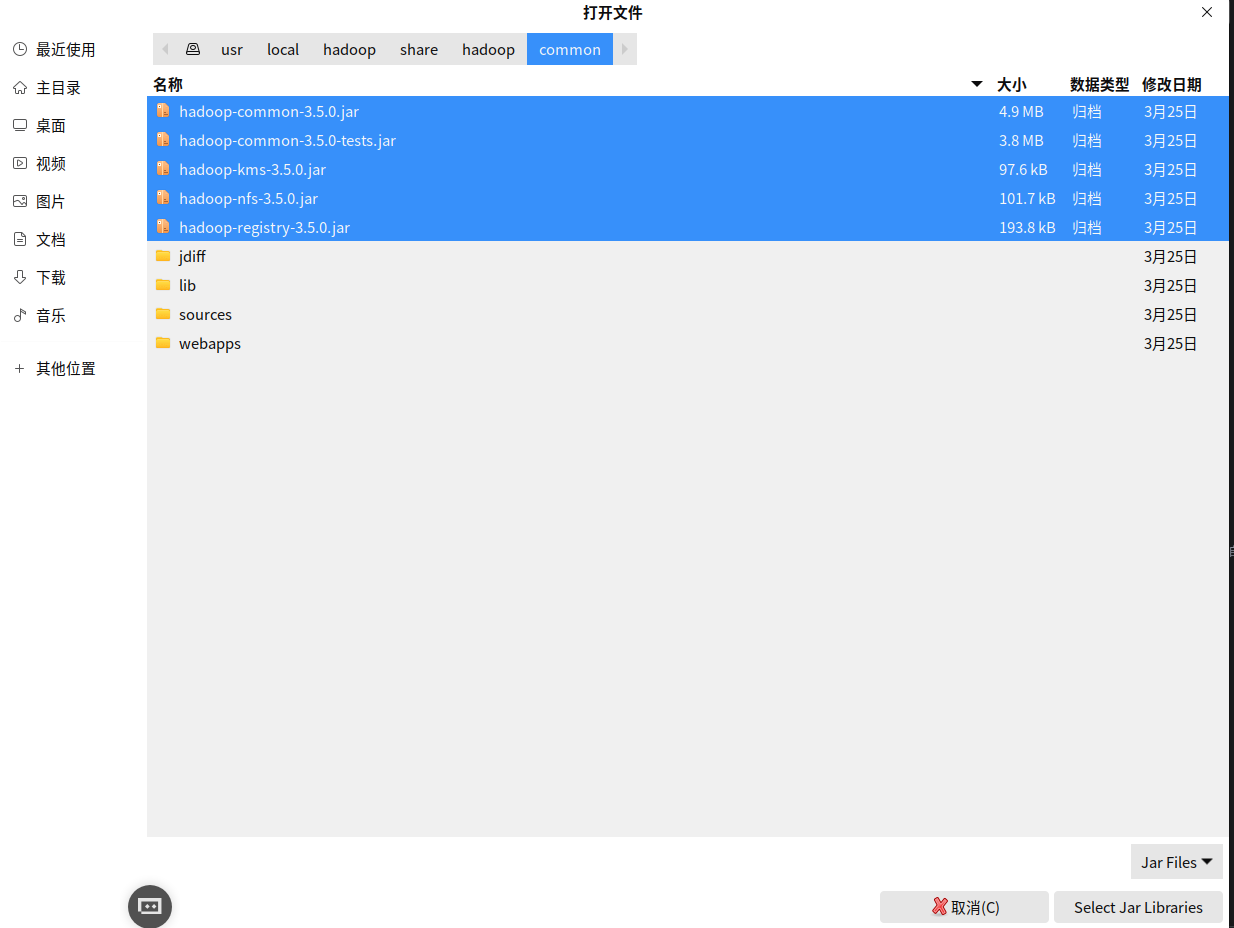Go to 主目录 home folder
Viewport: 1234px width, 928px height.
click(x=58, y=88)
